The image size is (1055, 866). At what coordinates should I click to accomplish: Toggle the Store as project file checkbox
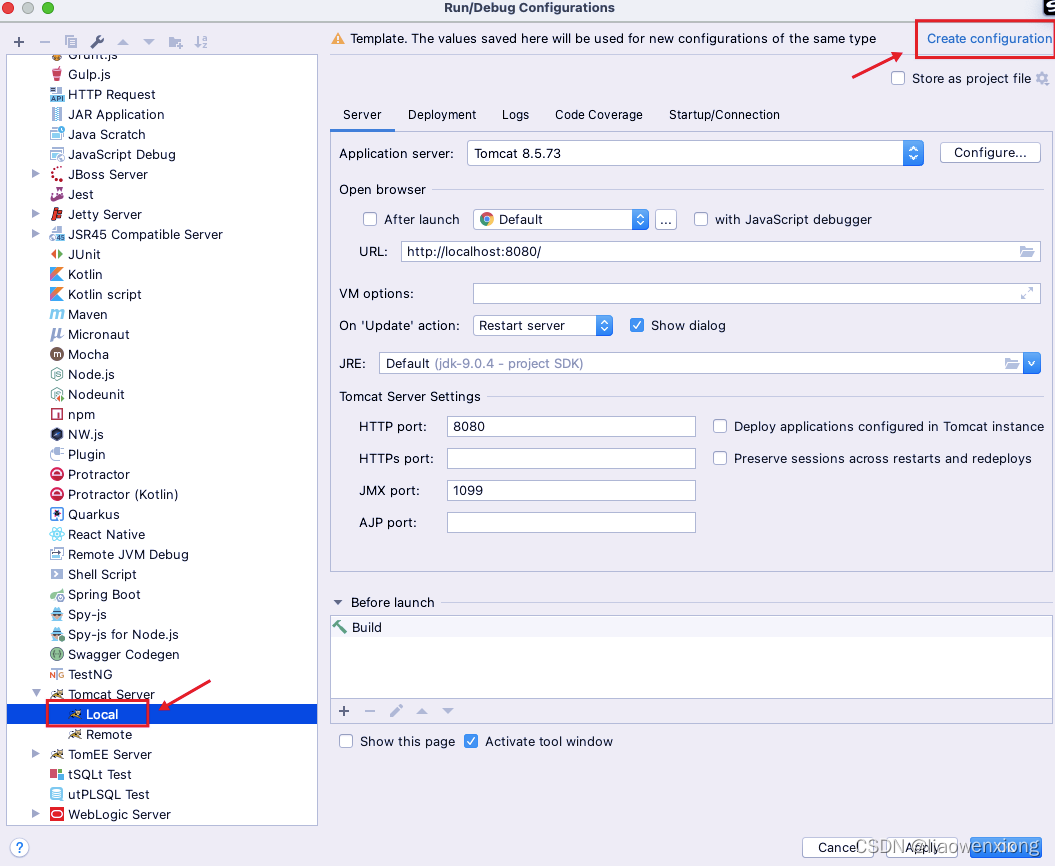[x=898, y=78]
